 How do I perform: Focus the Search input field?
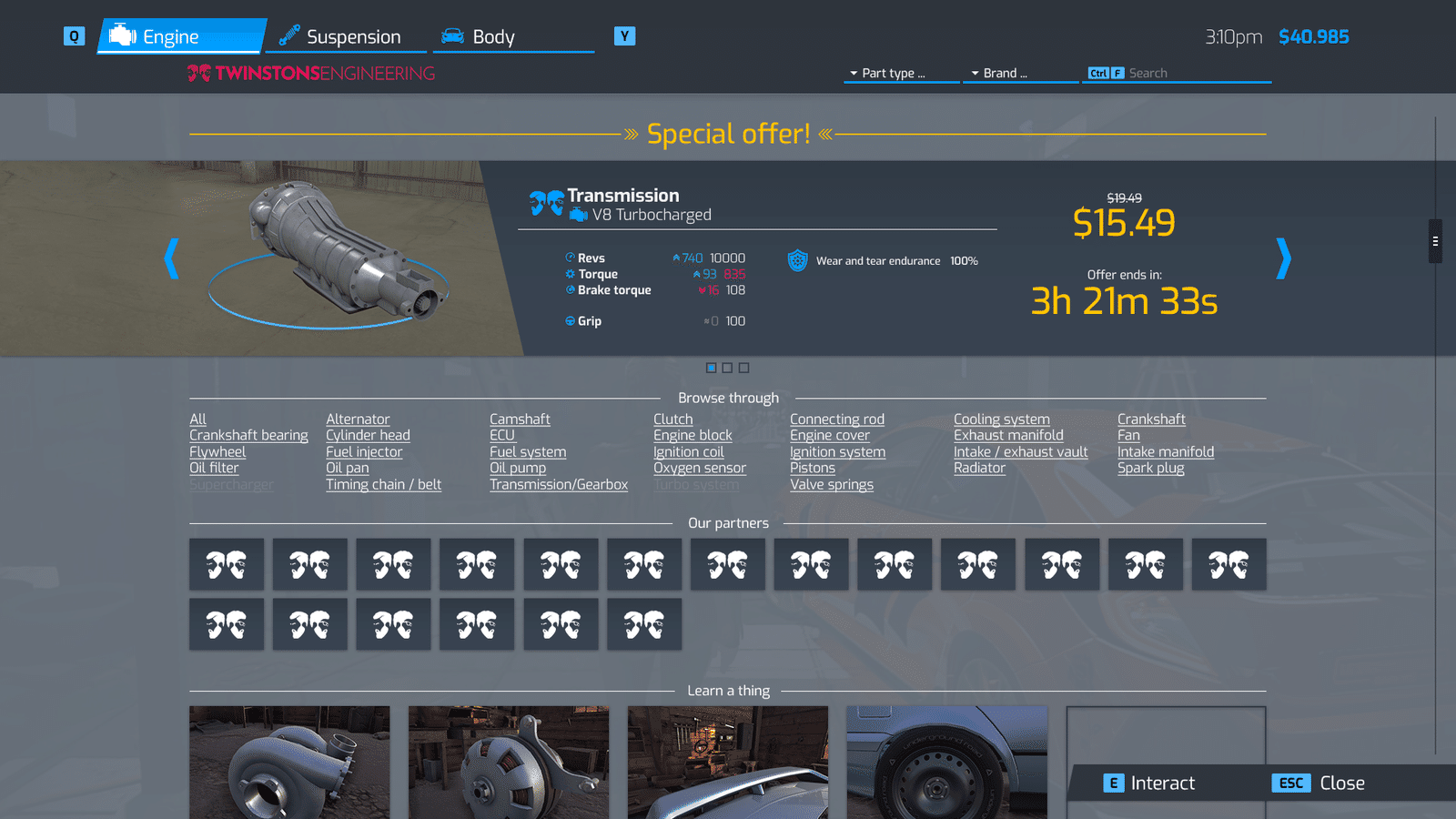pos(1178,73)
